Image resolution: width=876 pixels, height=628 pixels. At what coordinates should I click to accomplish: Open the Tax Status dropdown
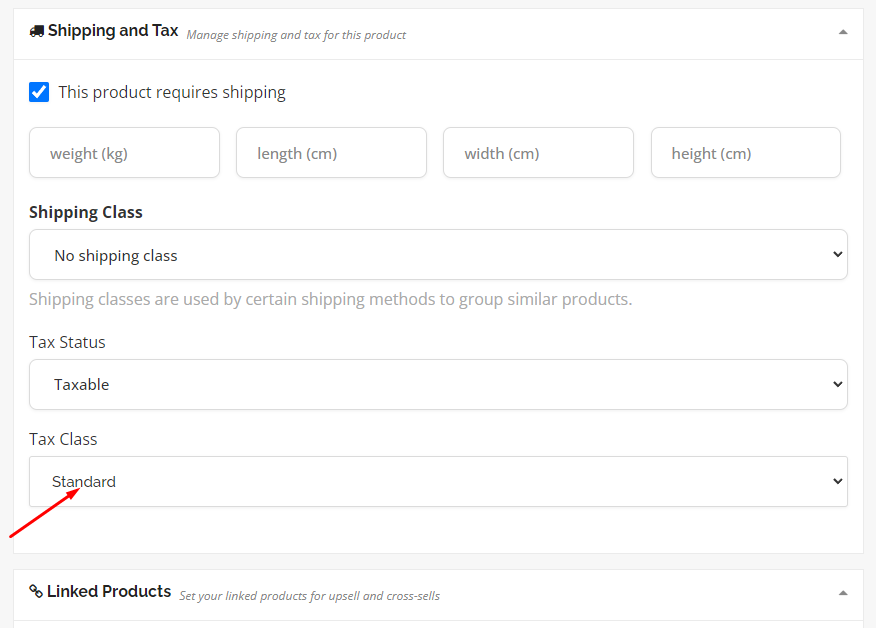(x=439, y=384)
